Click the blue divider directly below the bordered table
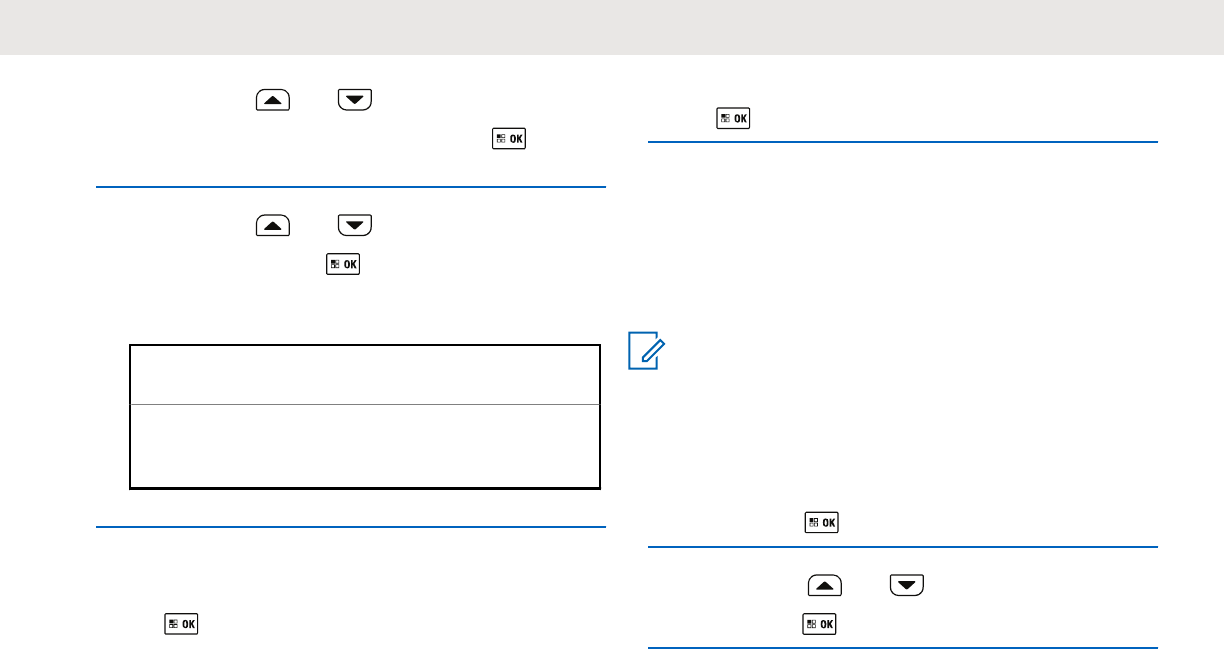 click(x=351, y=527)
